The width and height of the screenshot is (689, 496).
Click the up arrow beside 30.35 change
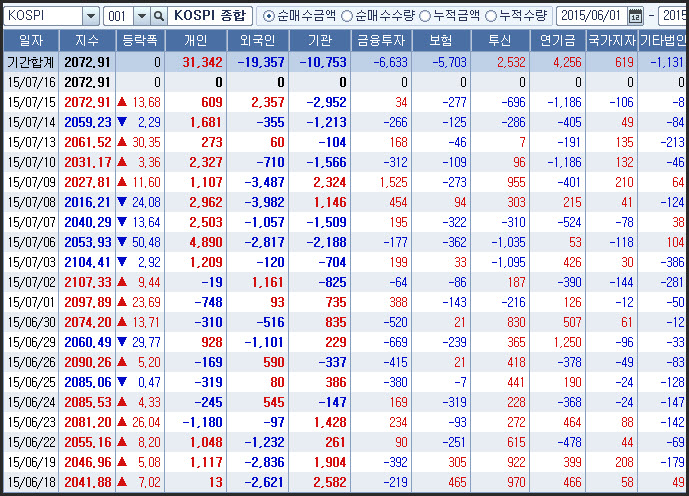pos(122,142)
